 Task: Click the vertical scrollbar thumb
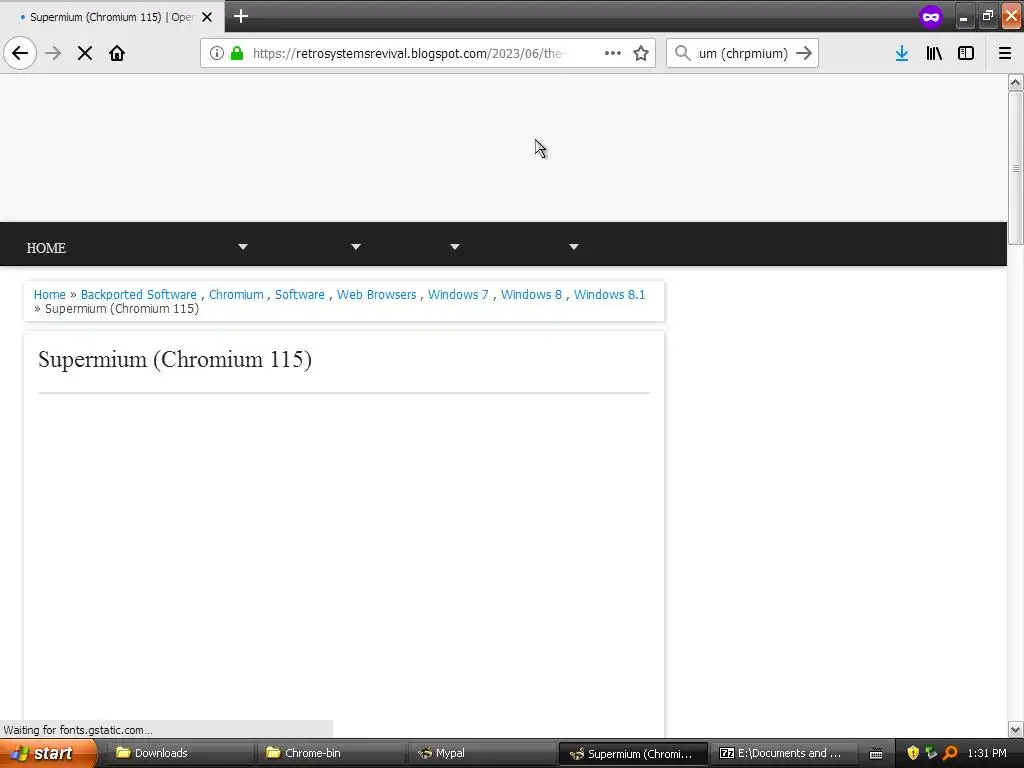(1015, 168)
